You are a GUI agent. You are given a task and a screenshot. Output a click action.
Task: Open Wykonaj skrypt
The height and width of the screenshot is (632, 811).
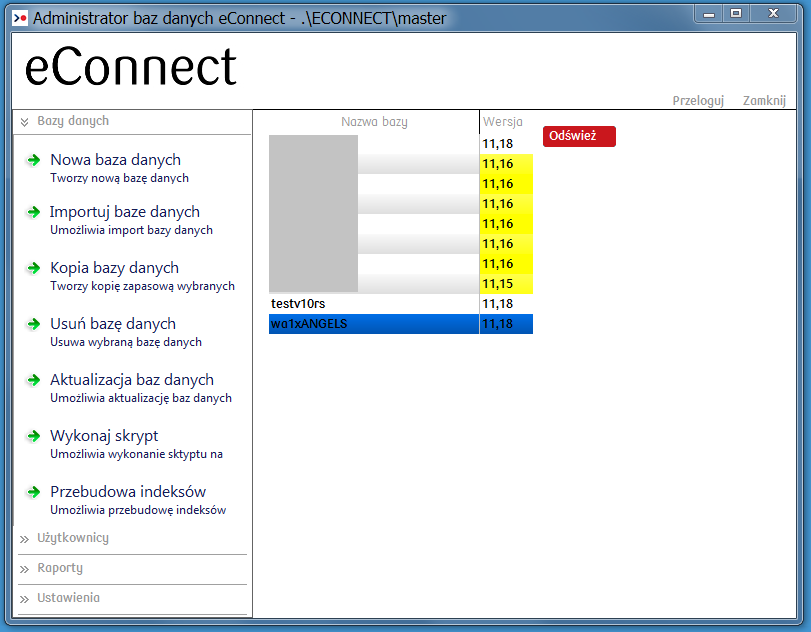(104, 436)
